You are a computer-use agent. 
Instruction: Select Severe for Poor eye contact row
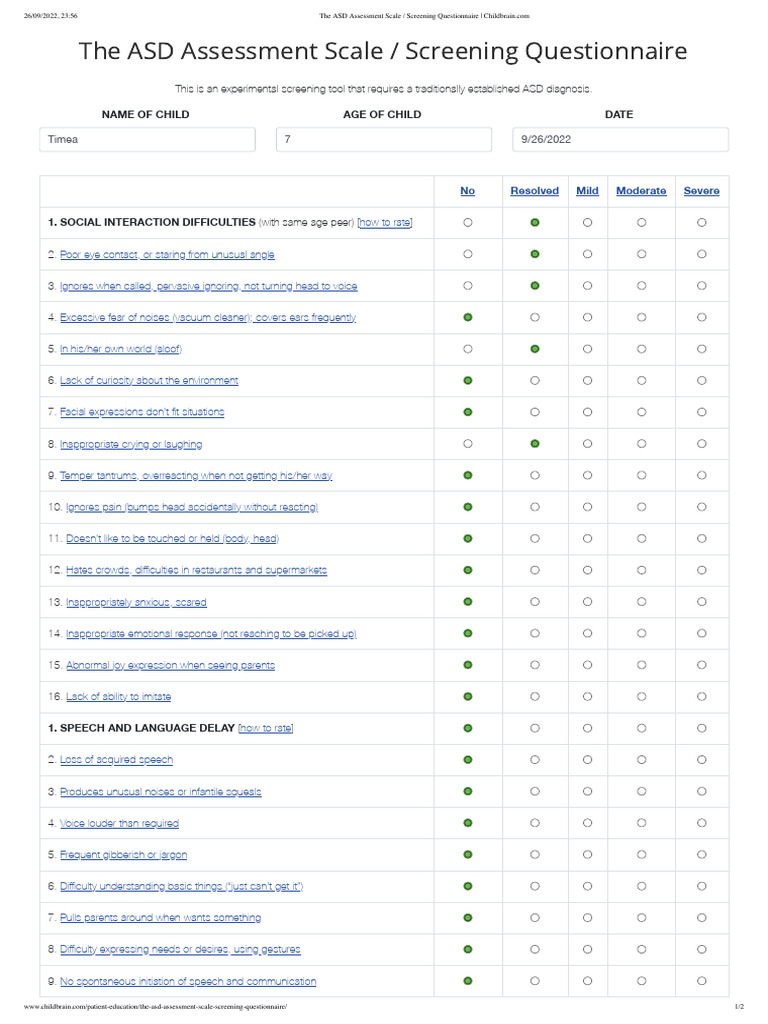[x=701, y=254]
